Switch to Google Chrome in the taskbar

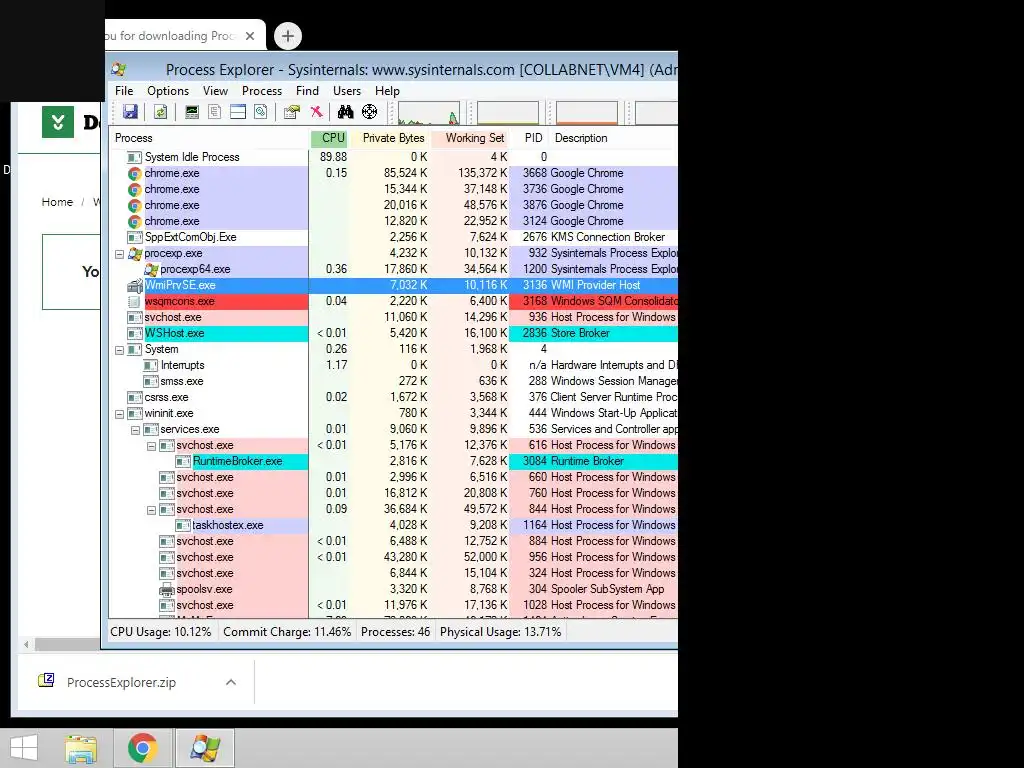(142, 748)
